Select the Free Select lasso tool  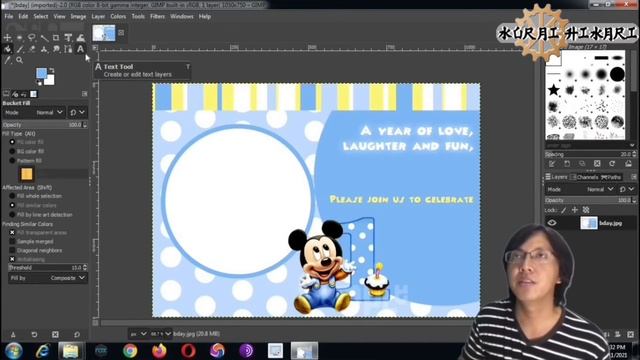point(31,38)
